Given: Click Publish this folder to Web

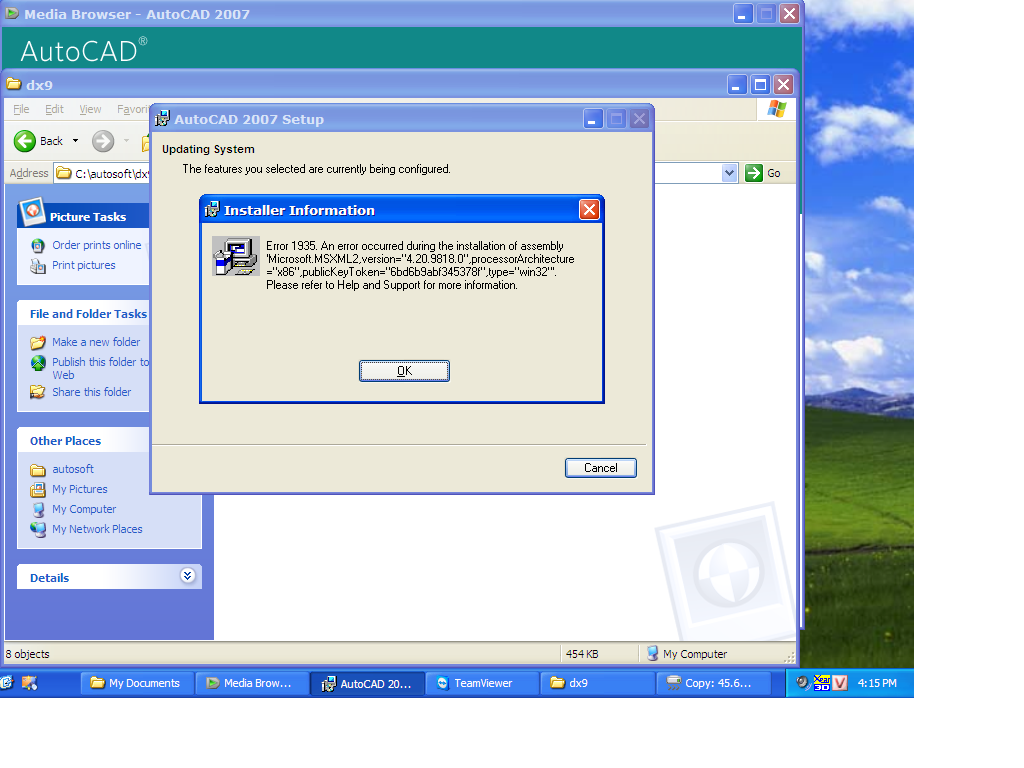Looking at the screenshot, I should (100, 368).
